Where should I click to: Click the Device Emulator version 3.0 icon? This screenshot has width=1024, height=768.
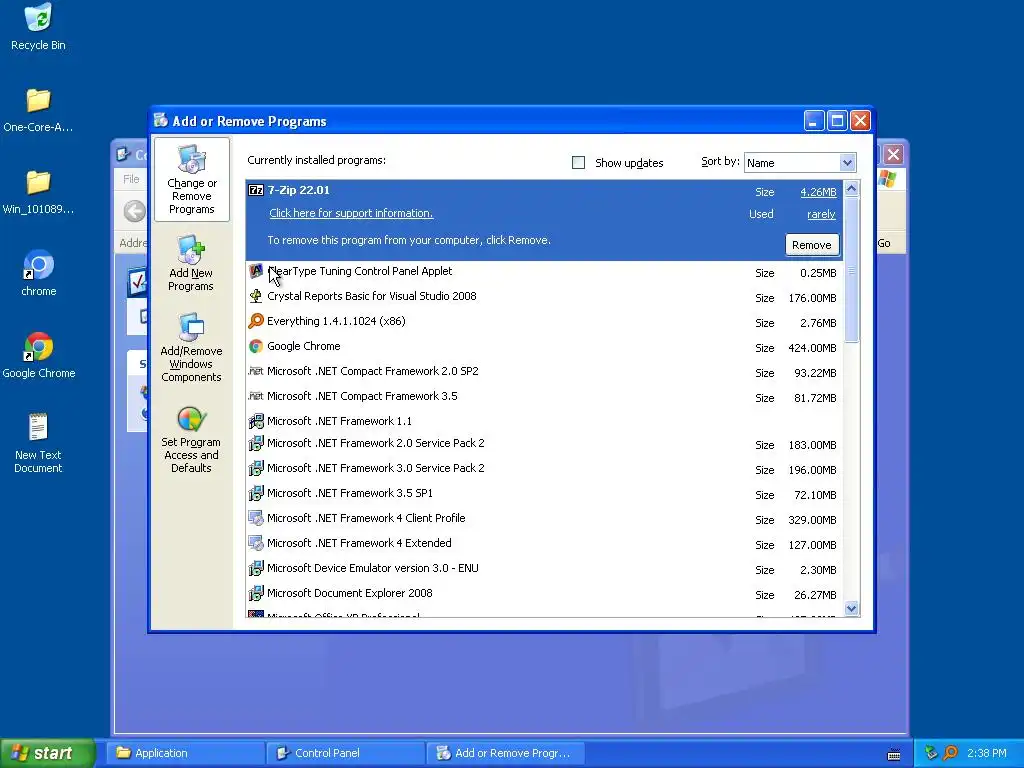(256, 568)
